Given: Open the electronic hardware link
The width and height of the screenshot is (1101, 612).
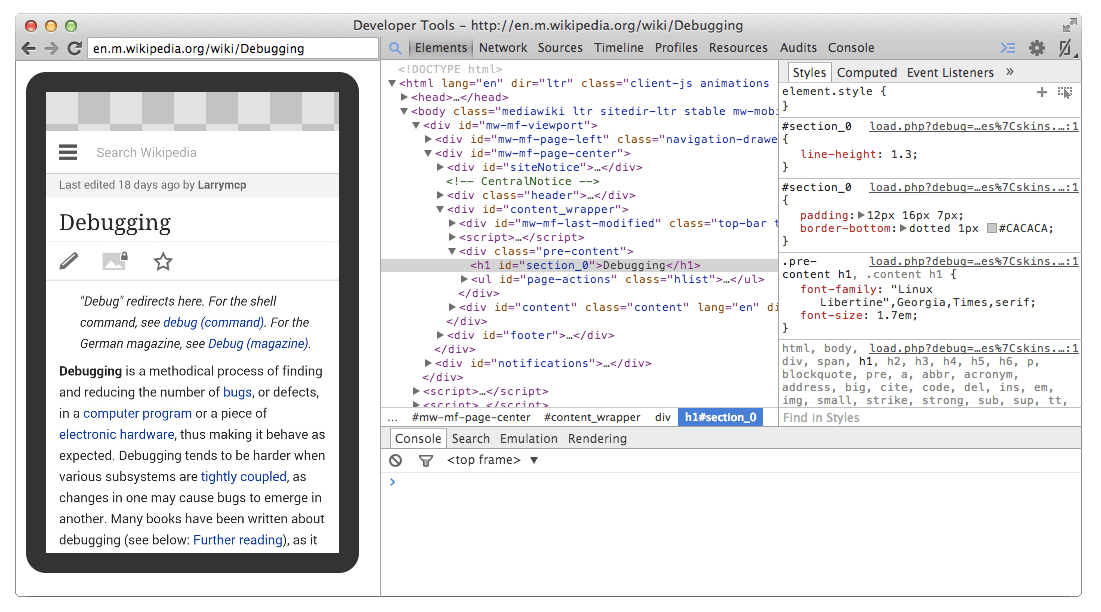Looking at the screenshot, I should pyautogui.click(x=117, y=434).
